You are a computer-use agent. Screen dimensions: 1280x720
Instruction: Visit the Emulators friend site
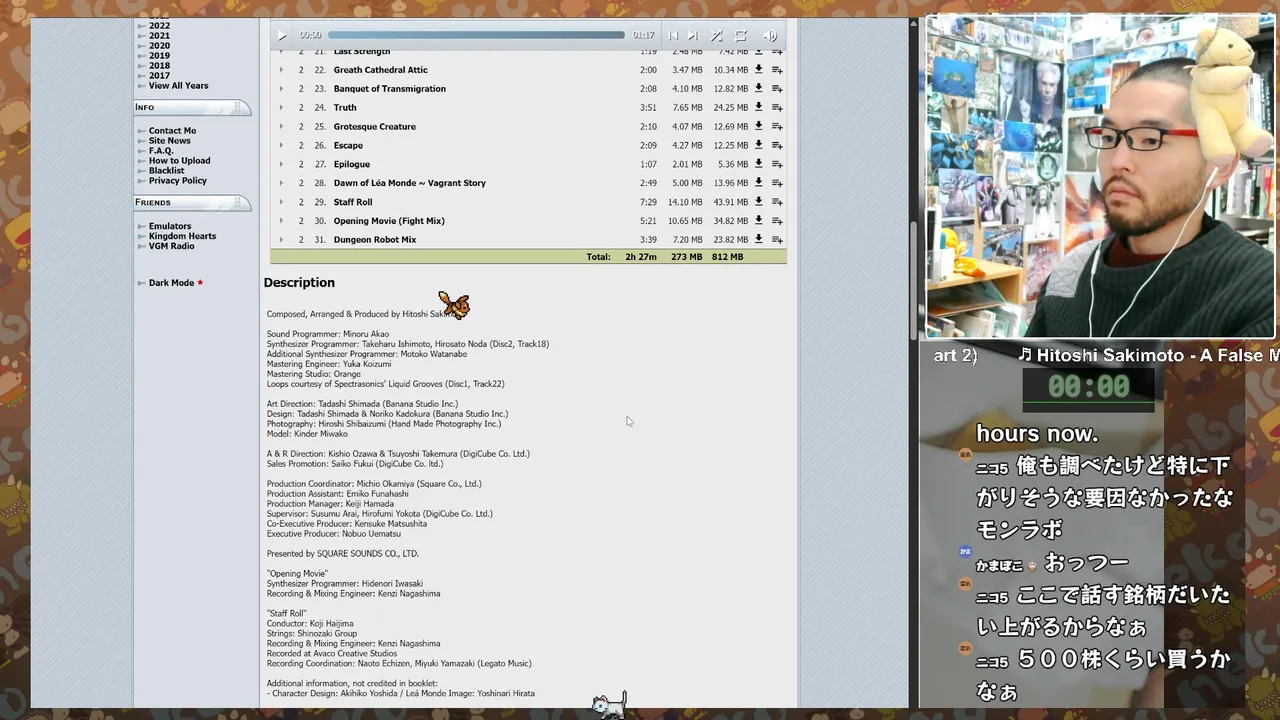point(170,226)
